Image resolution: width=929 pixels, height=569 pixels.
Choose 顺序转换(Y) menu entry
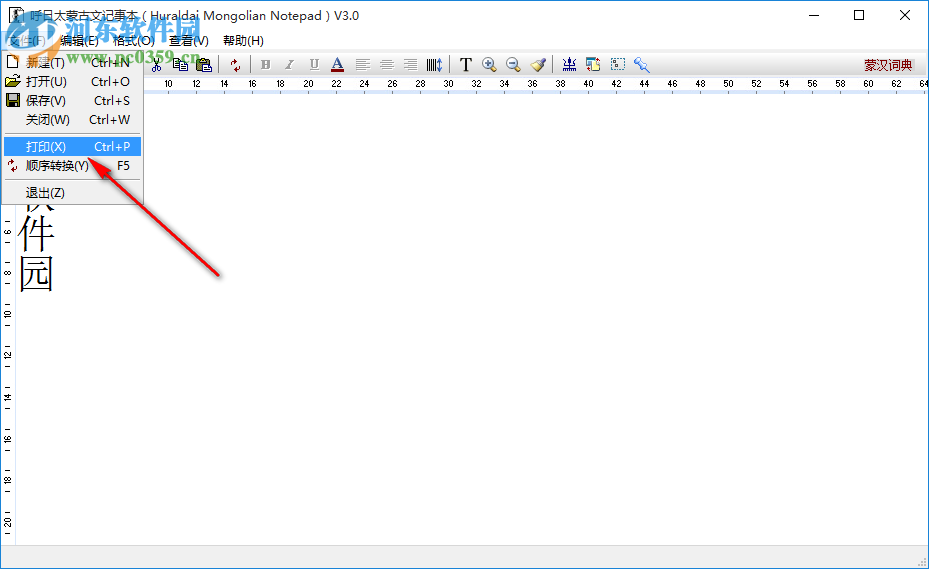(72, 165)
